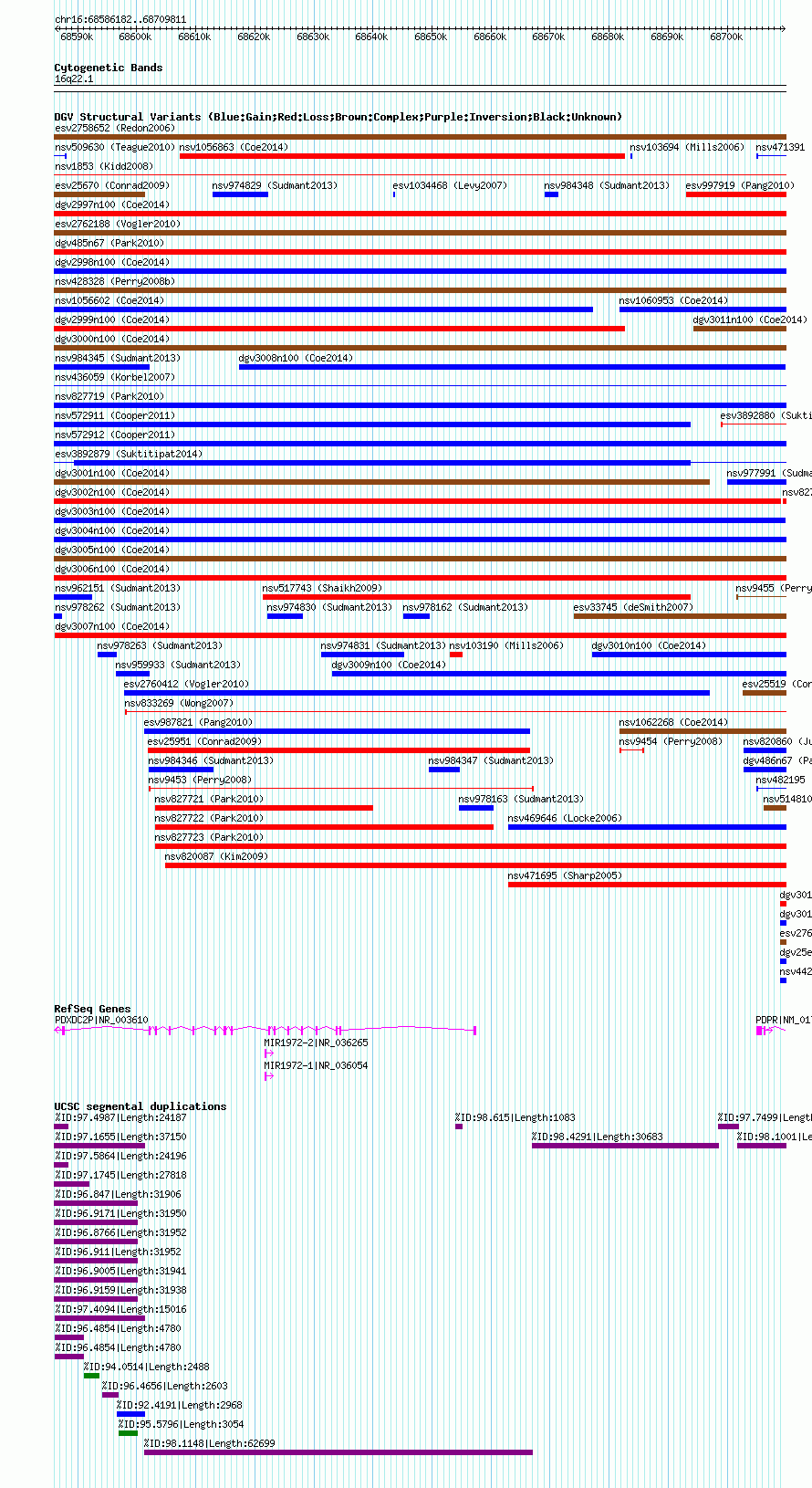
Task: Click the nsv984348 (Sudmant2013) label
Action: coord(607,185)
